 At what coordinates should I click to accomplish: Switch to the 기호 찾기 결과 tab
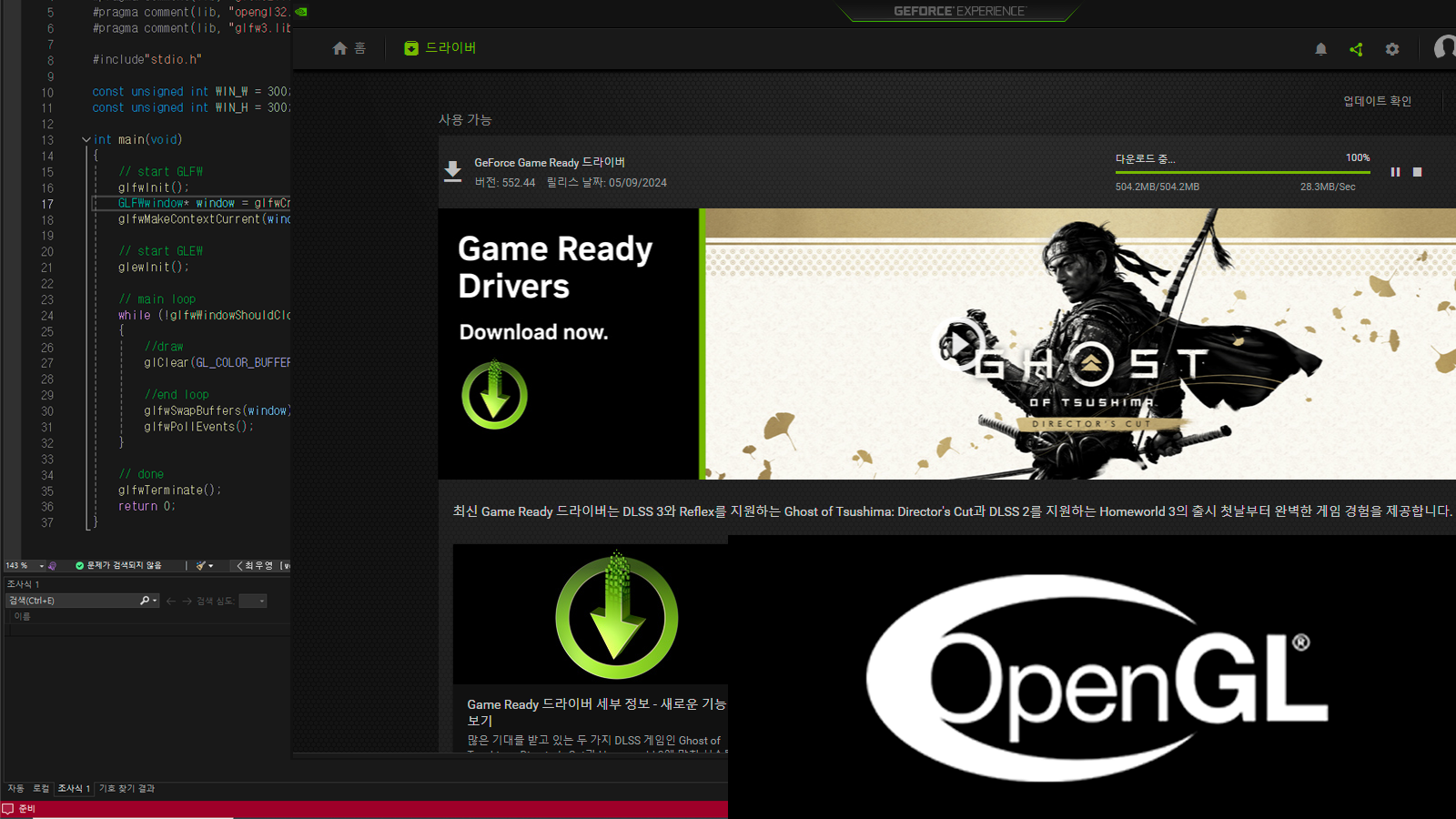pyautogui.click(x=126, y=788)
